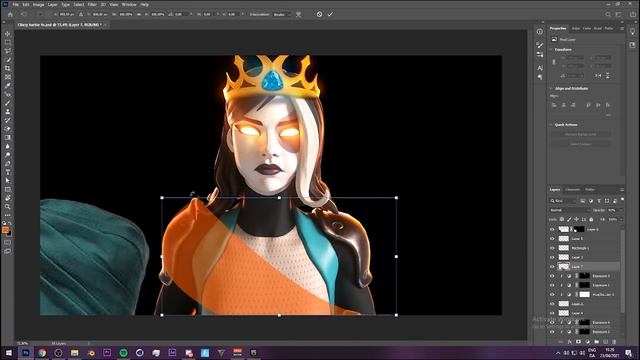Collapse the Align and Distribute section
This screenshot has width=640, height=360.
coord(551,88)
